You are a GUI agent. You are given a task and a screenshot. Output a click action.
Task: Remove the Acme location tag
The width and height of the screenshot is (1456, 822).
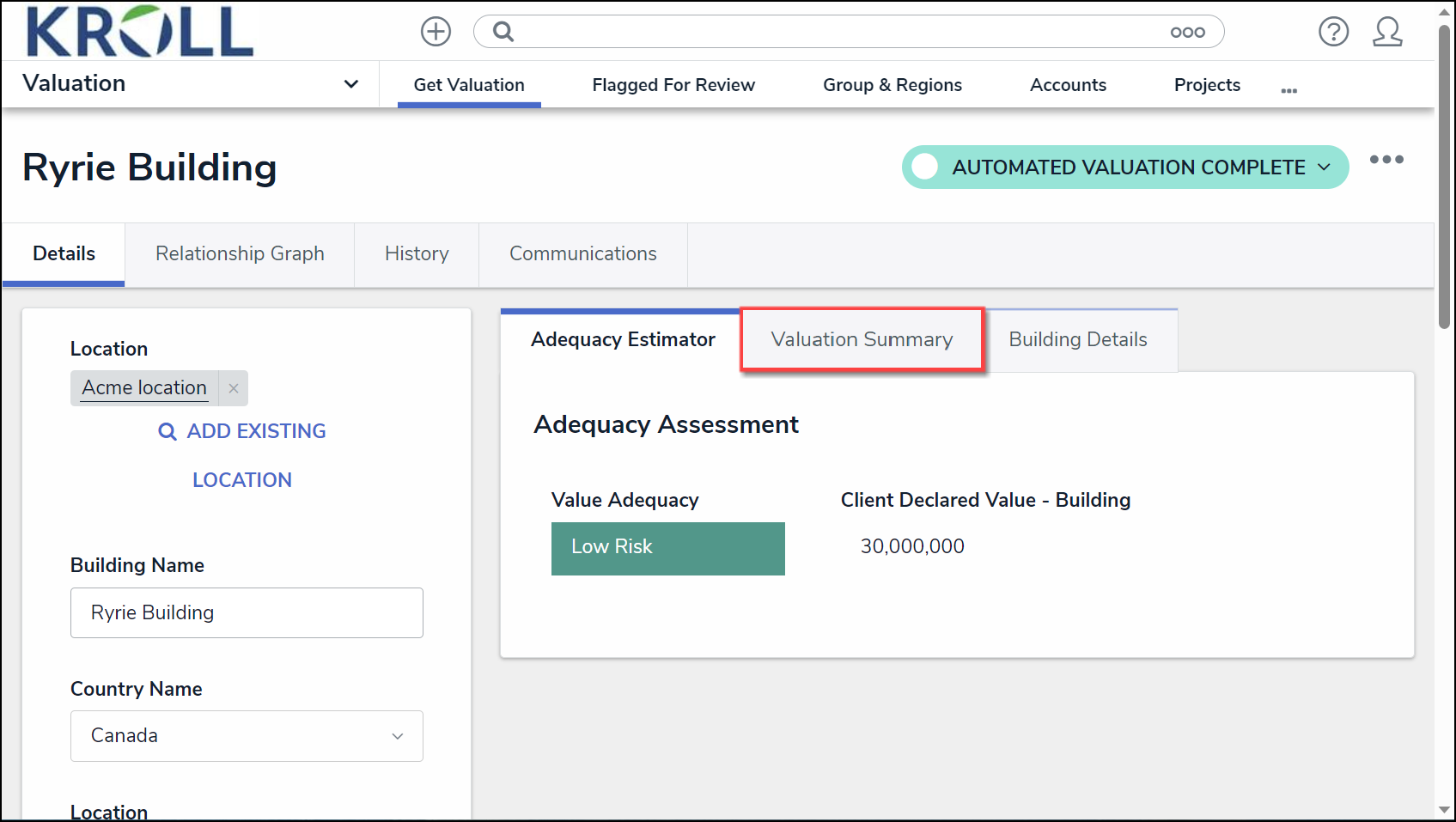[x=234, y=388]
